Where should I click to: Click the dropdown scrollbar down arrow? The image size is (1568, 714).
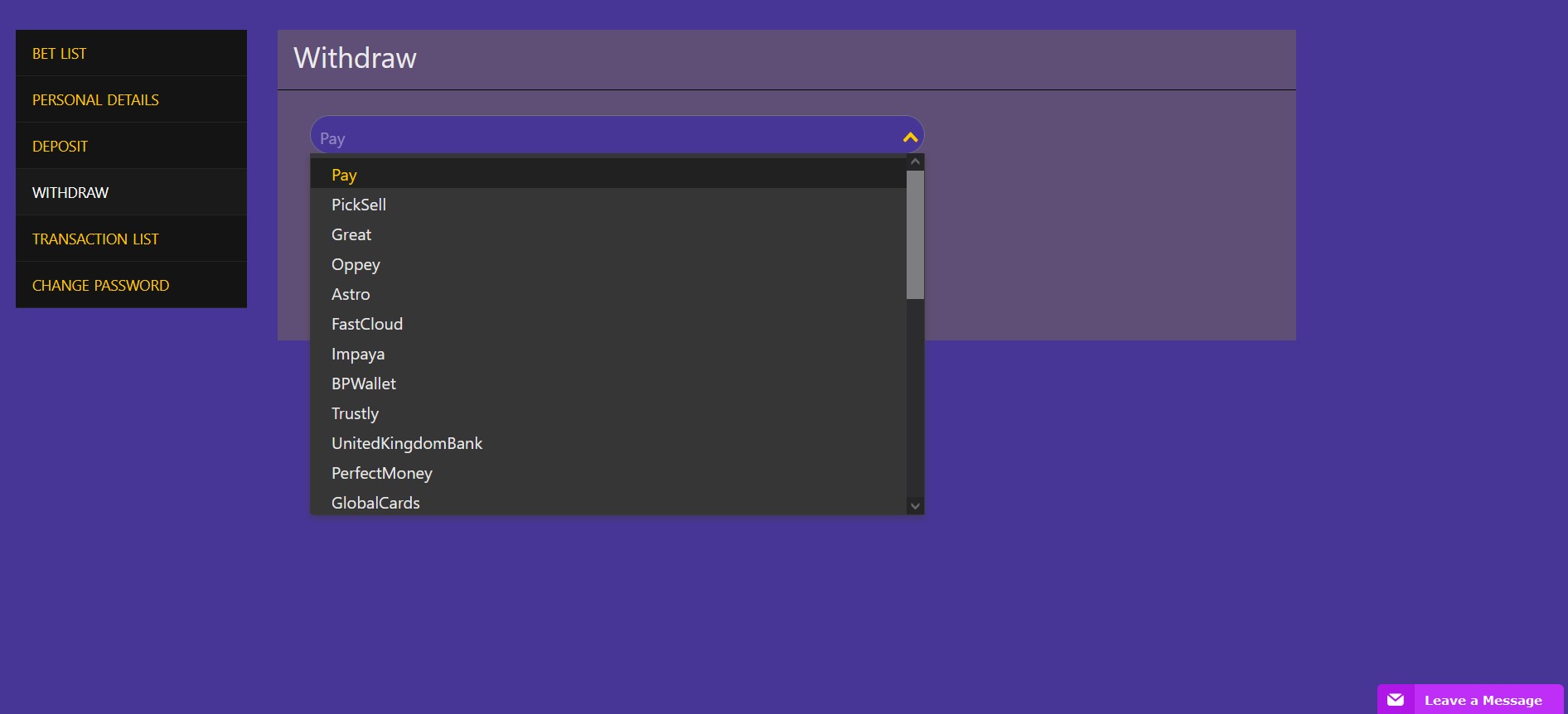click(915, 505)
